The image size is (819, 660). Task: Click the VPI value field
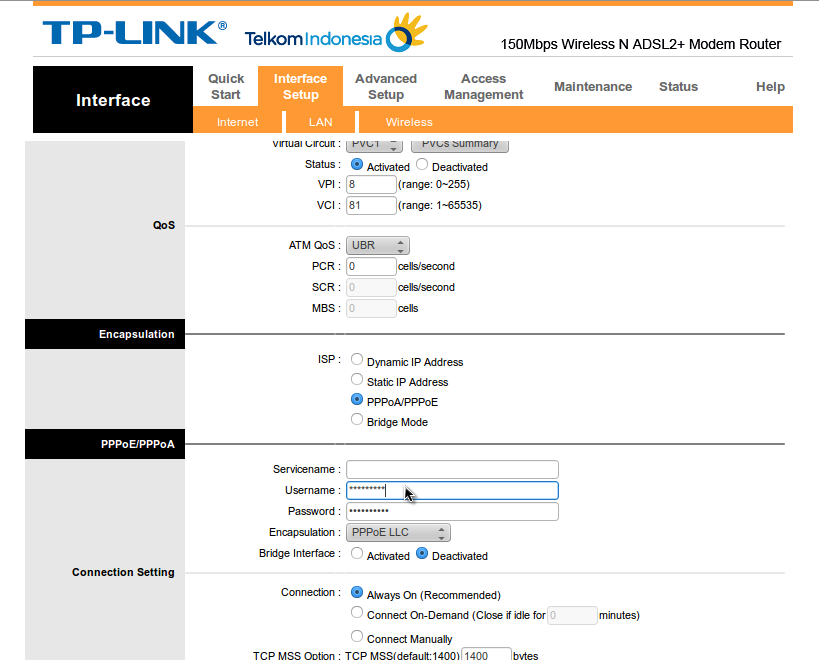tap(370, 184)
